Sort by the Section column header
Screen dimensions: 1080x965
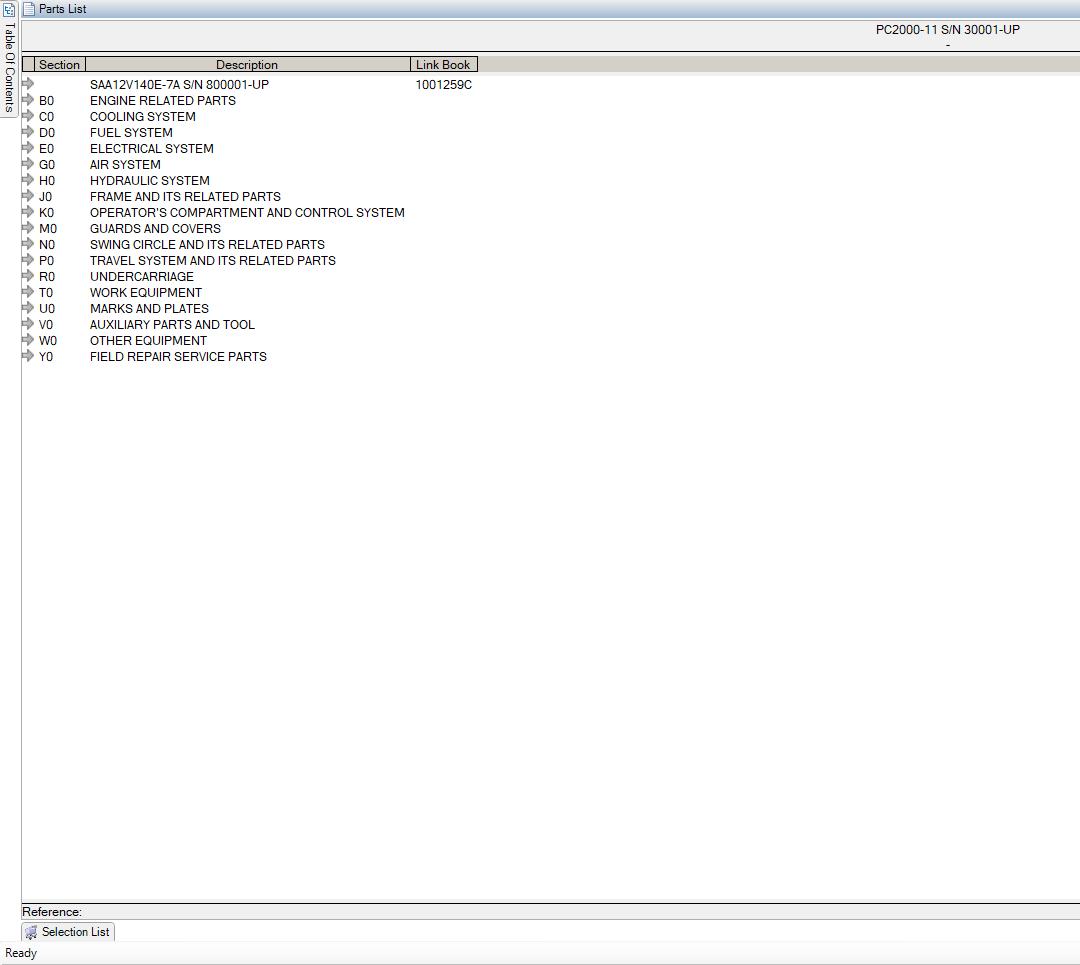tap(59, 65)
